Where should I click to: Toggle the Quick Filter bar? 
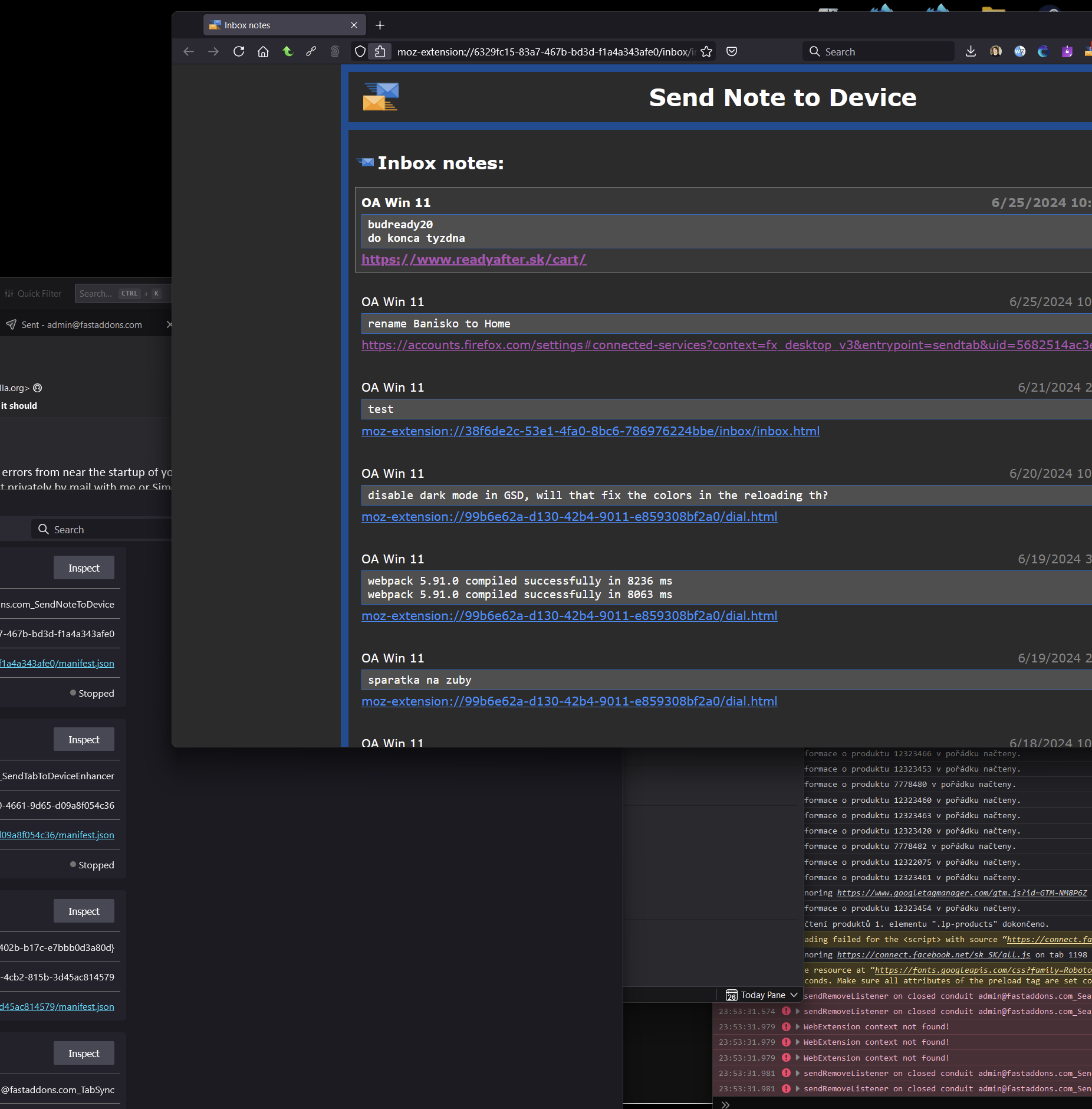click(33, 294)
